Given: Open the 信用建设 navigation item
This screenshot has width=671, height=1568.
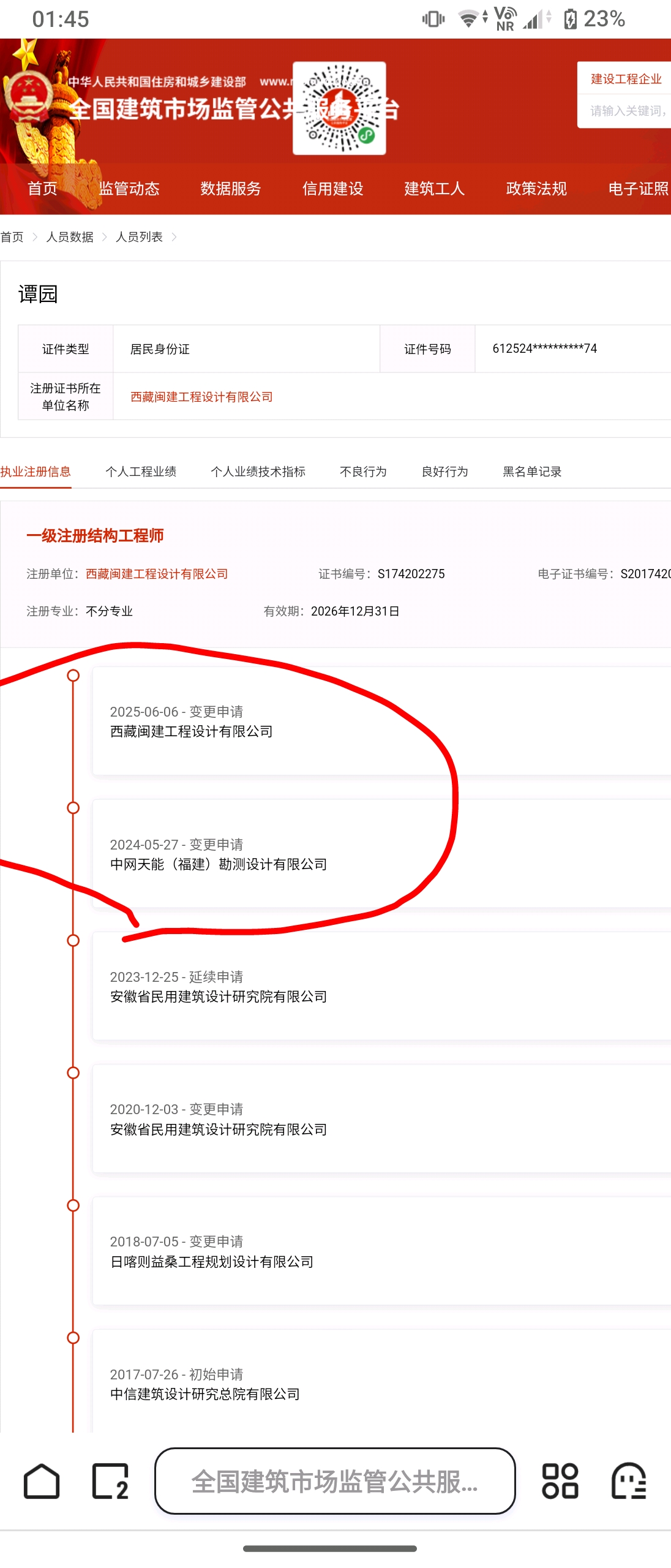Looking at the screenshot, I should pos(333,189).
